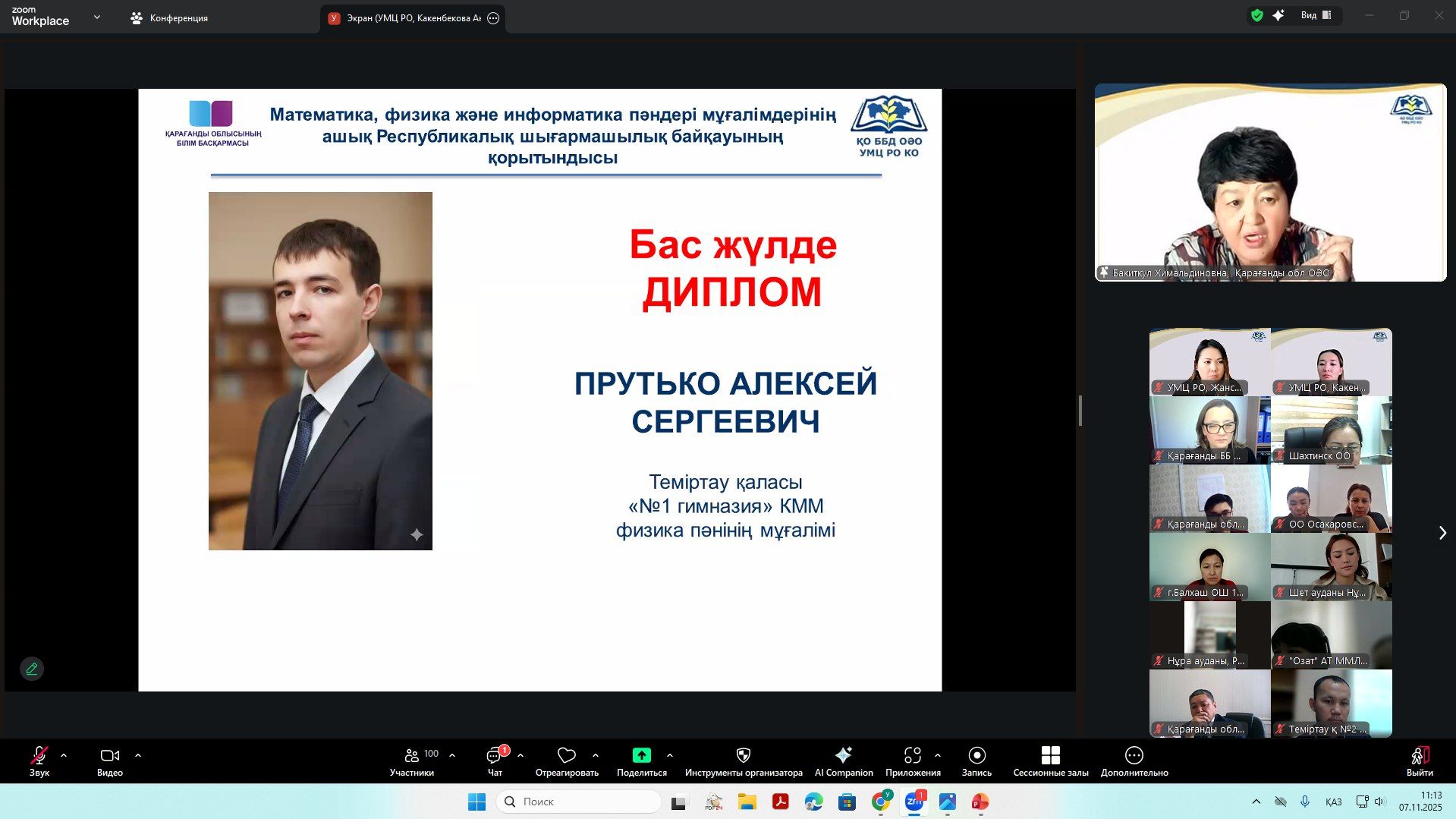
Task: Open the Participants panel icon
Action: coord(412,755)
